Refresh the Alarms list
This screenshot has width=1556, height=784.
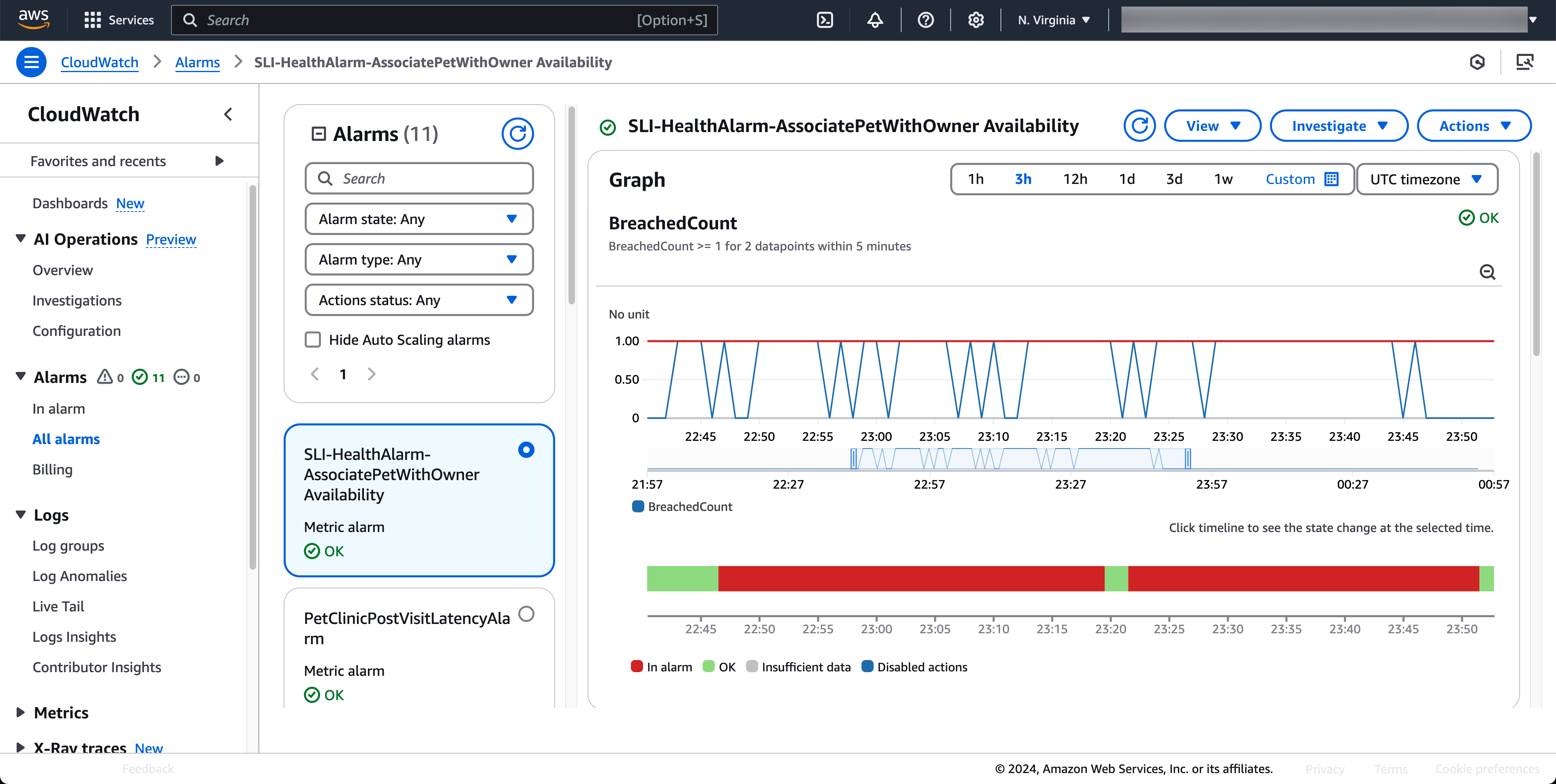517,133
